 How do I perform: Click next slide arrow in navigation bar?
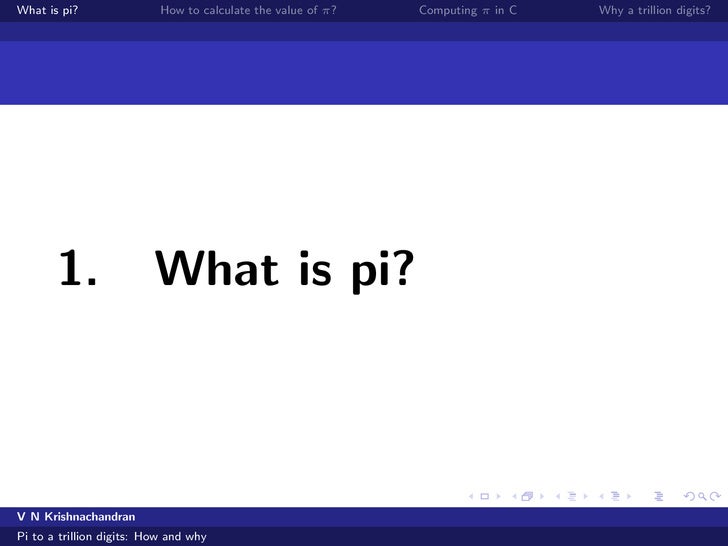[x=499, y=496]
